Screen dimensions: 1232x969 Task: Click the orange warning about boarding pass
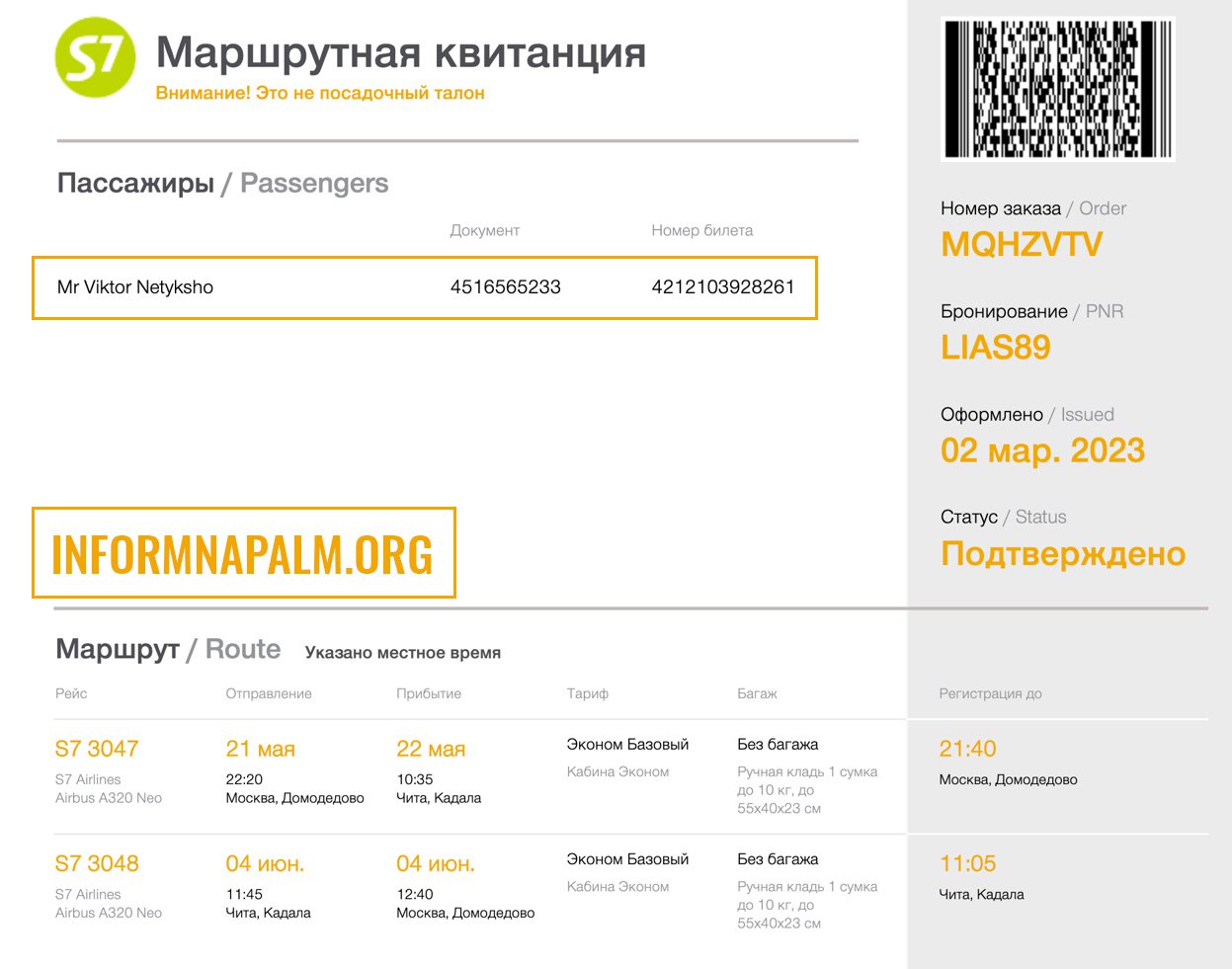coord(320,93)
